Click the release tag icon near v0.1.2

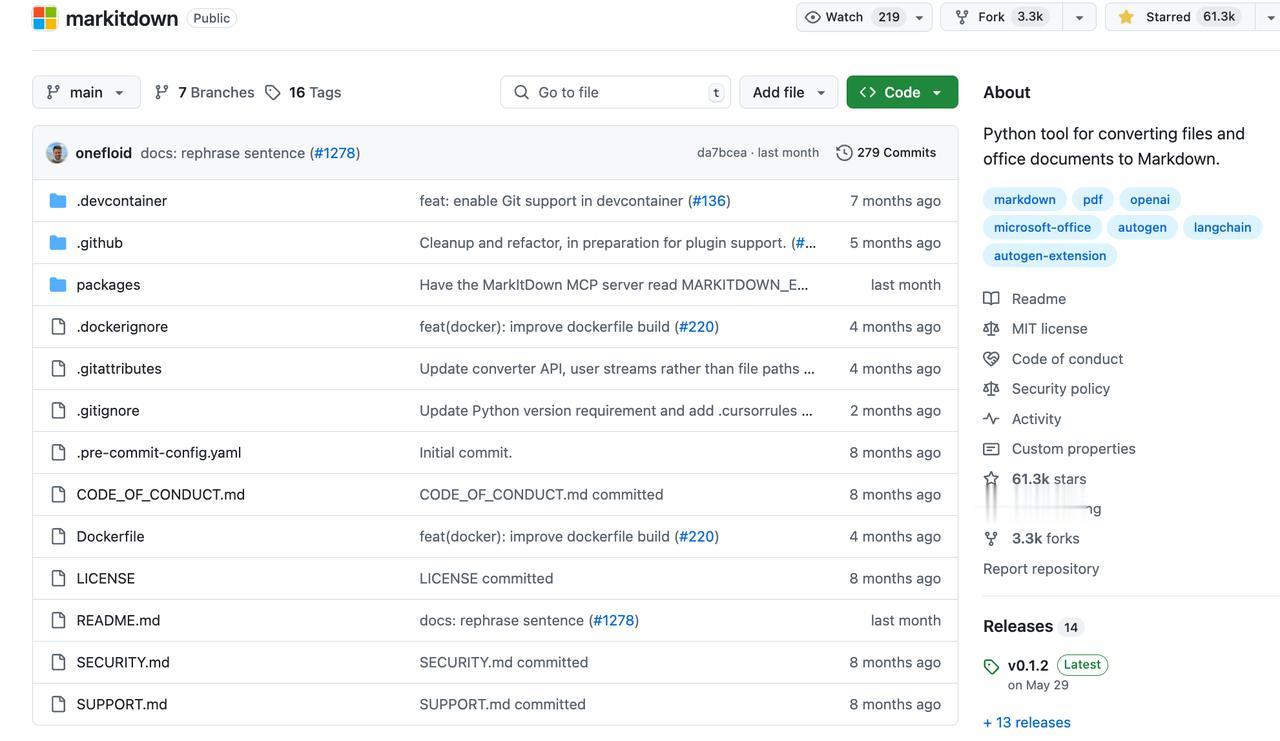(991, 667)
